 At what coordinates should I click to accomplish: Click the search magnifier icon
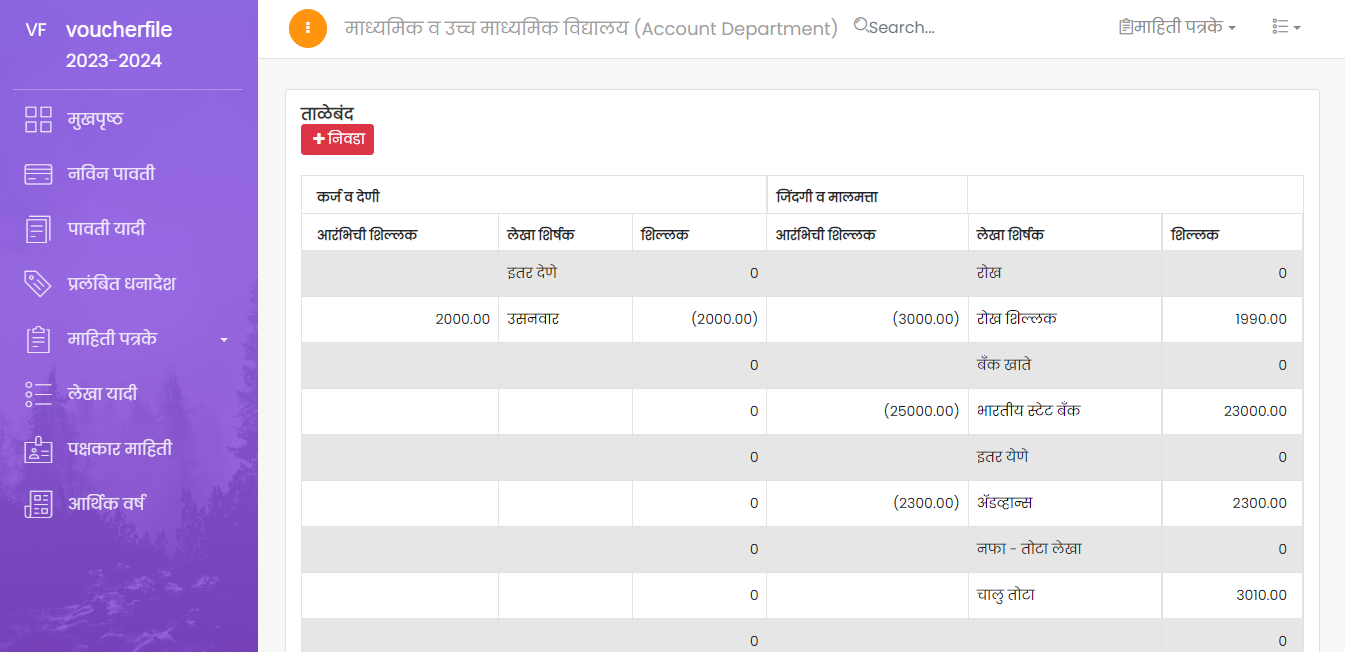pos(861,26)
